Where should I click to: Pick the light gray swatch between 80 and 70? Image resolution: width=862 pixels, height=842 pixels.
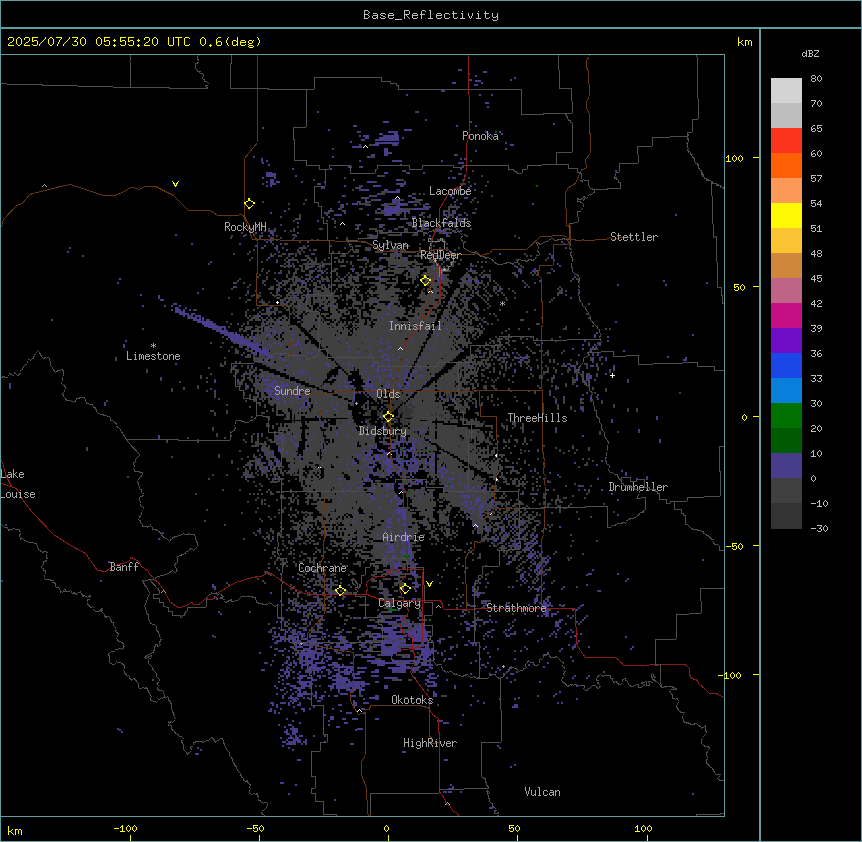point(786,91)
